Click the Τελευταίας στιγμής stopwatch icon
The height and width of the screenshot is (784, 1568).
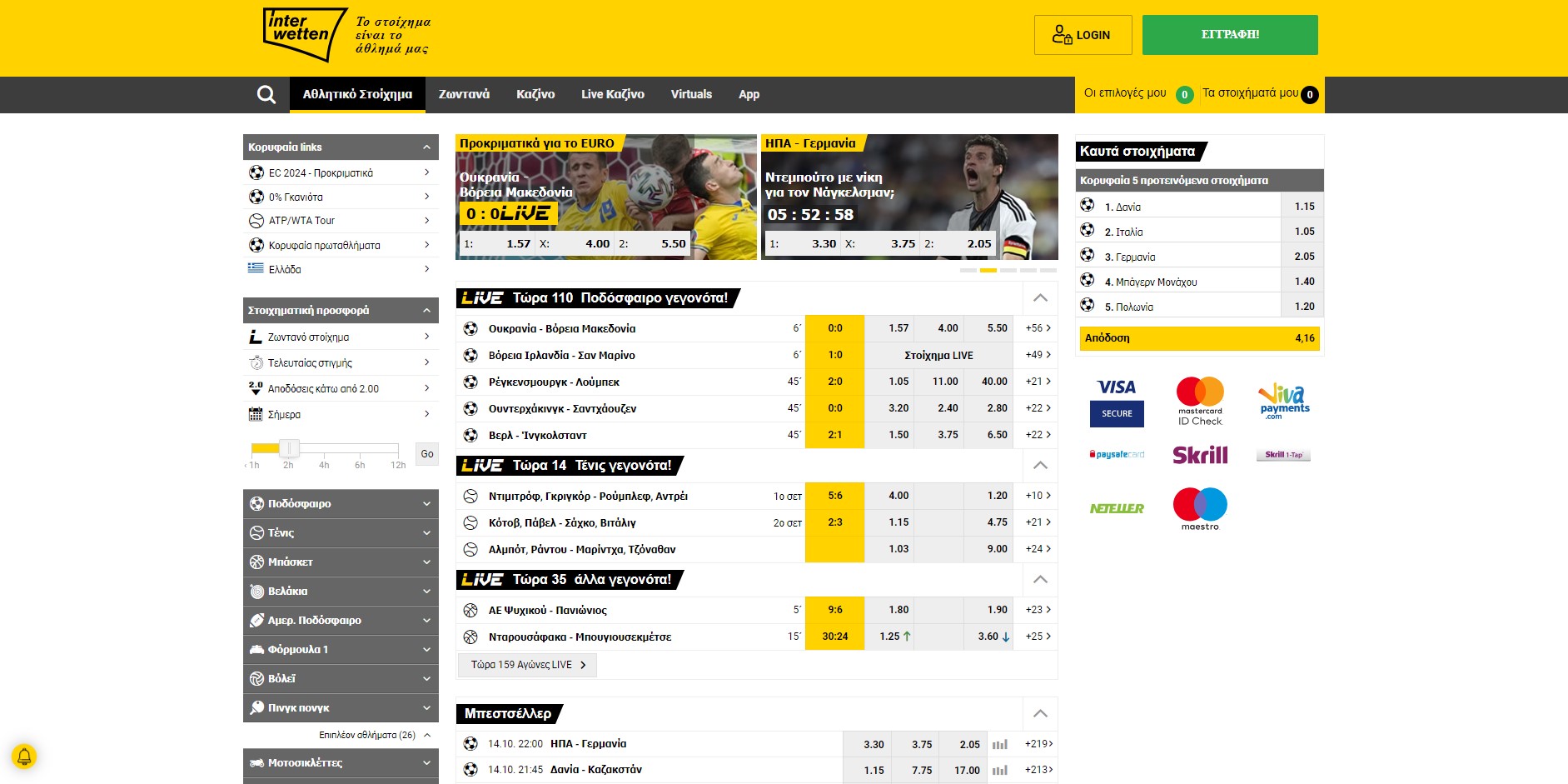click(x=256, y=363)
